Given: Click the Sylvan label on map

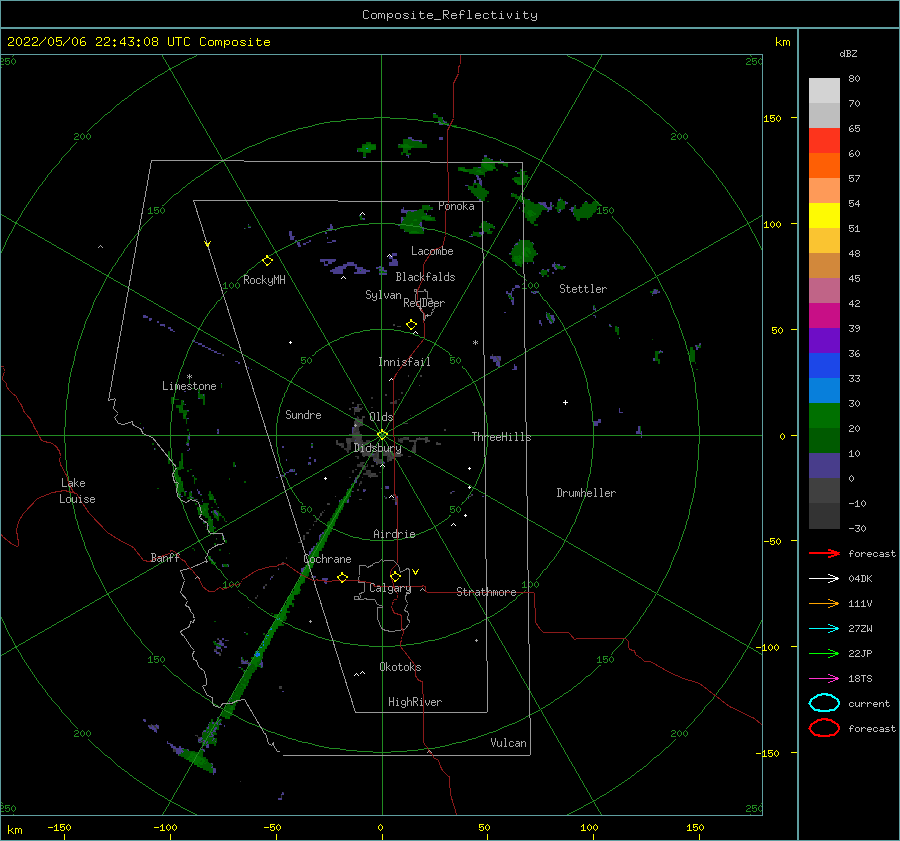Looking at the screenshot, I should coord(383,295).
